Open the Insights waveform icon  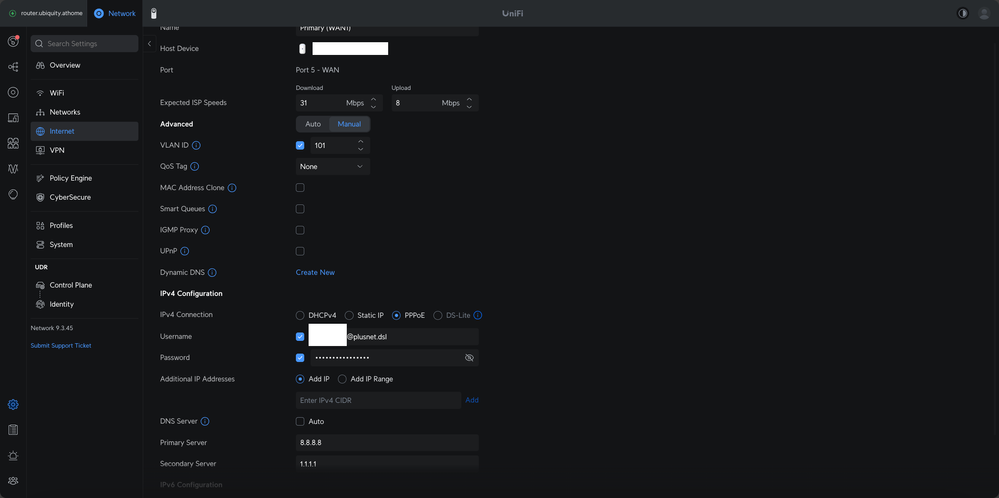(x=13, y=169)
